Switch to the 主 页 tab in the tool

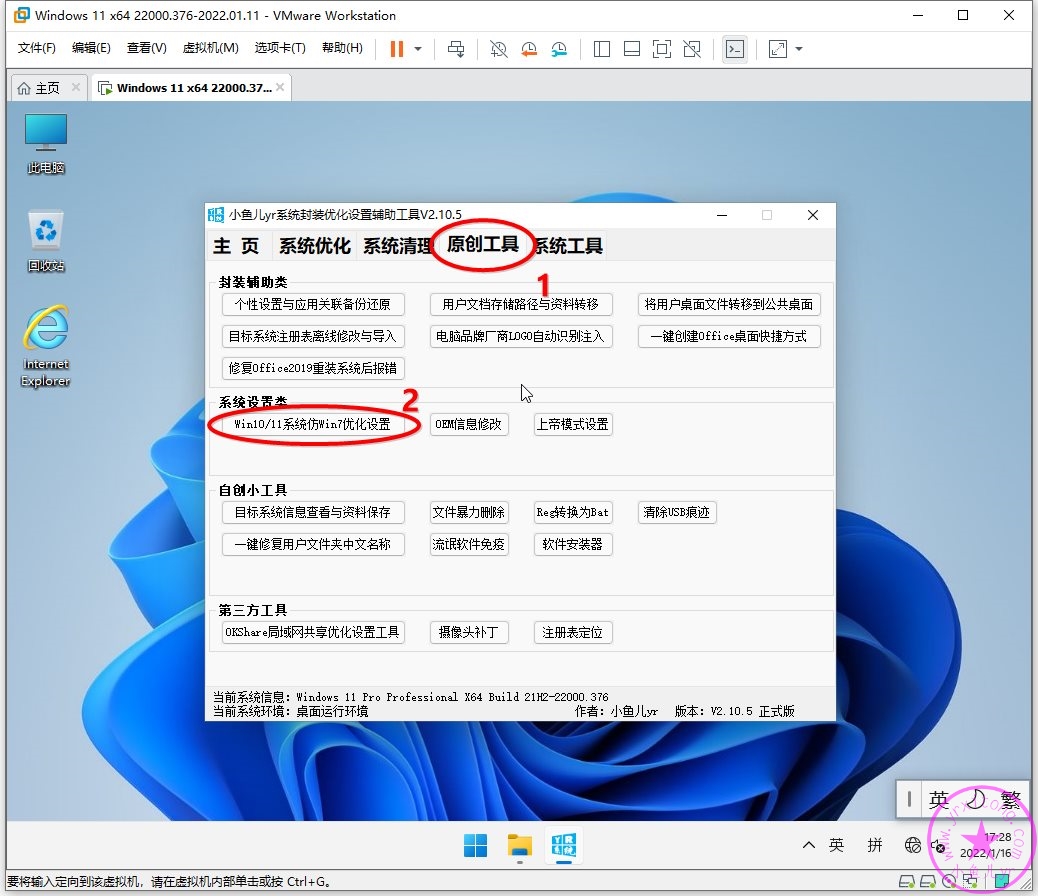(236, 246)
